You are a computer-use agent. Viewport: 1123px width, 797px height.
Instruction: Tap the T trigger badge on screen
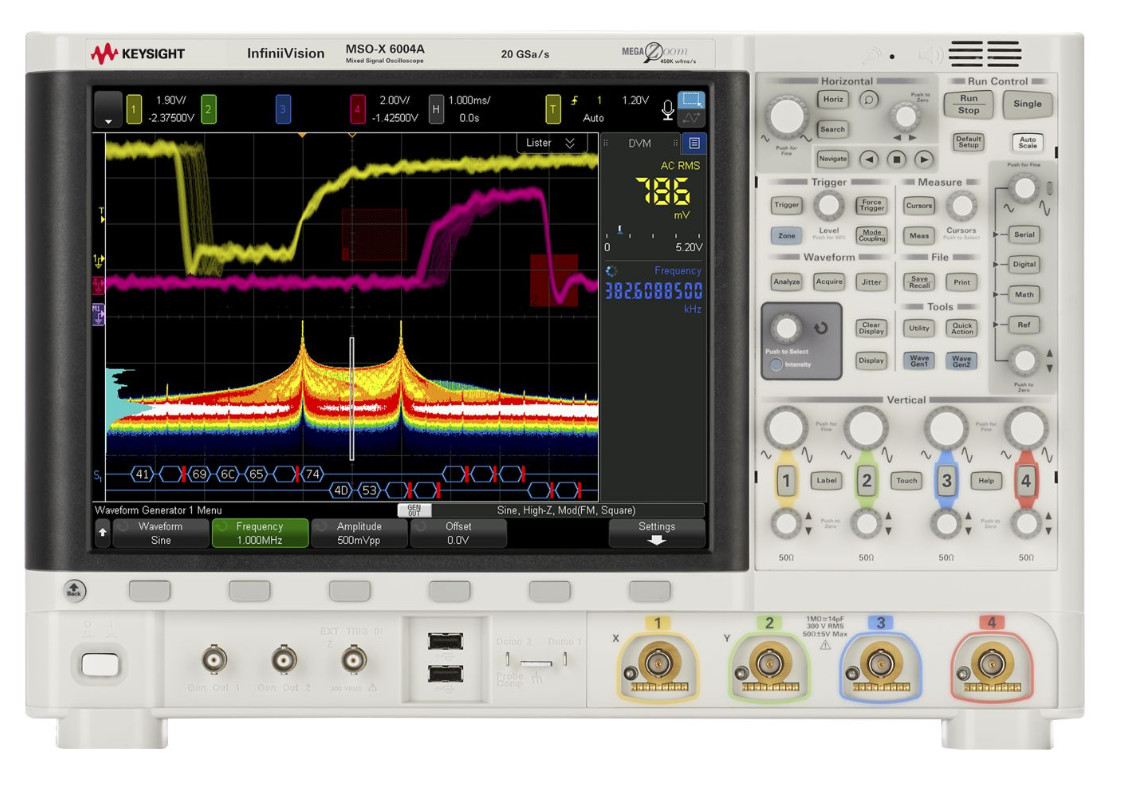(553, 110)
